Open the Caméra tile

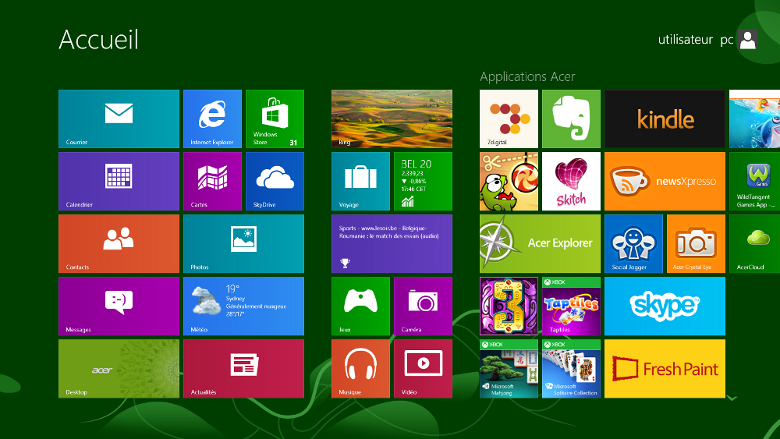point(423,306)
